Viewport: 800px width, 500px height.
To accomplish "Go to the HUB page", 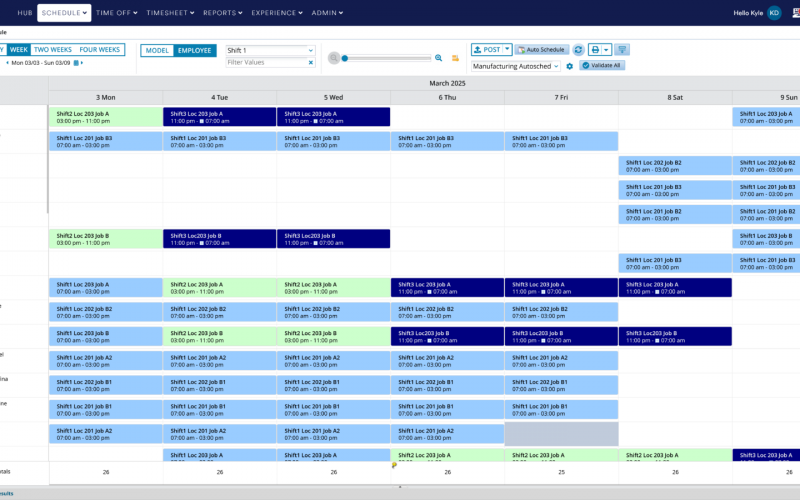I will coord(24,13).
